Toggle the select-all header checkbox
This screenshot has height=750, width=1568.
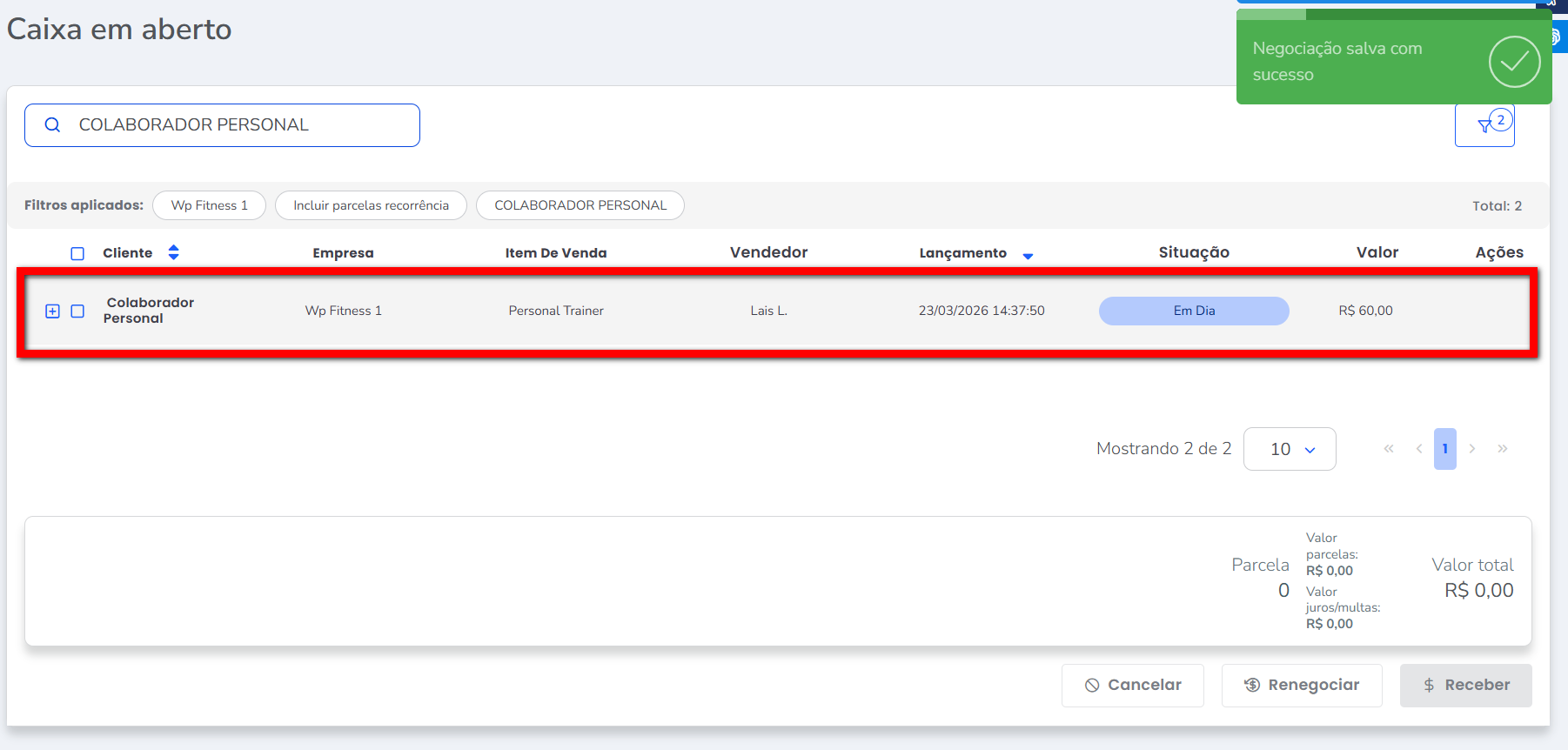(77, 253)
